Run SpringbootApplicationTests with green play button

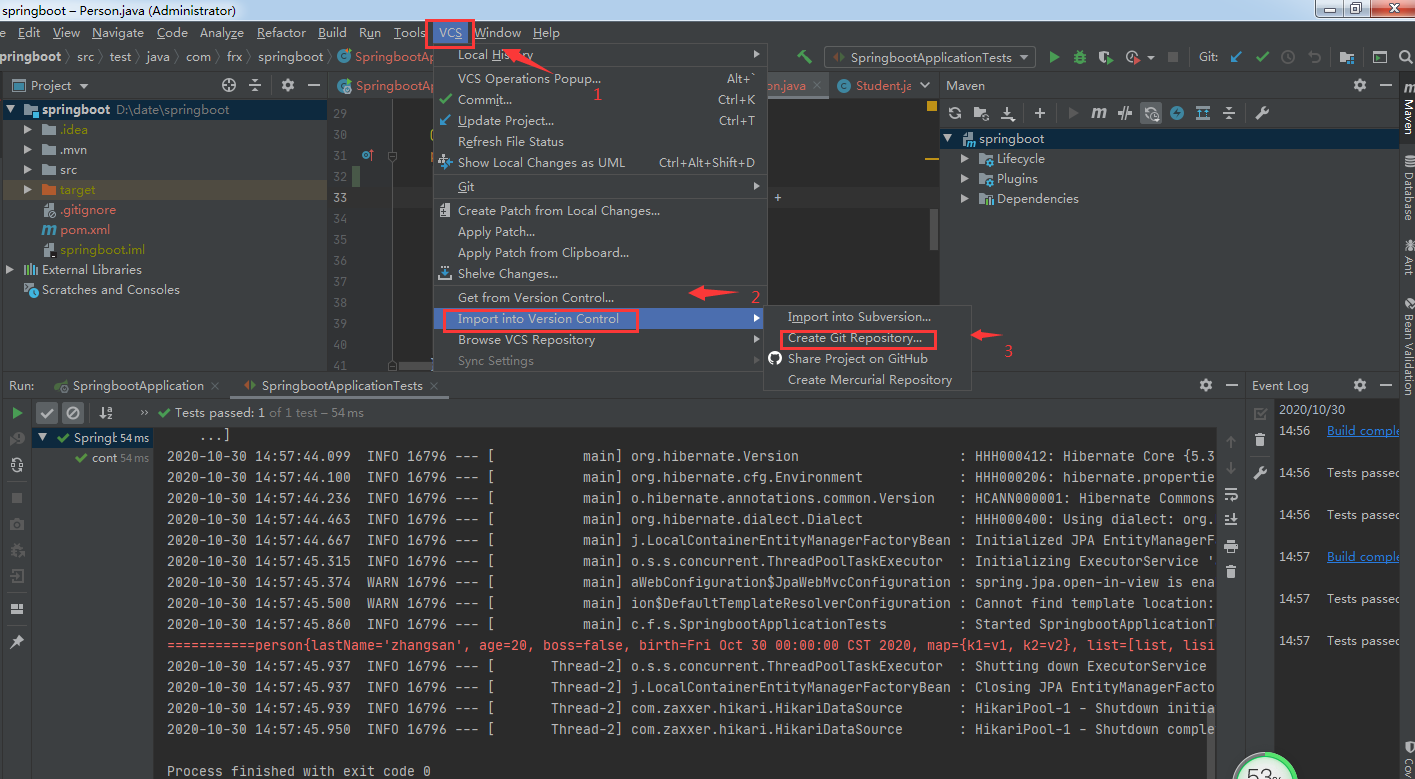tap(1054, 57)
